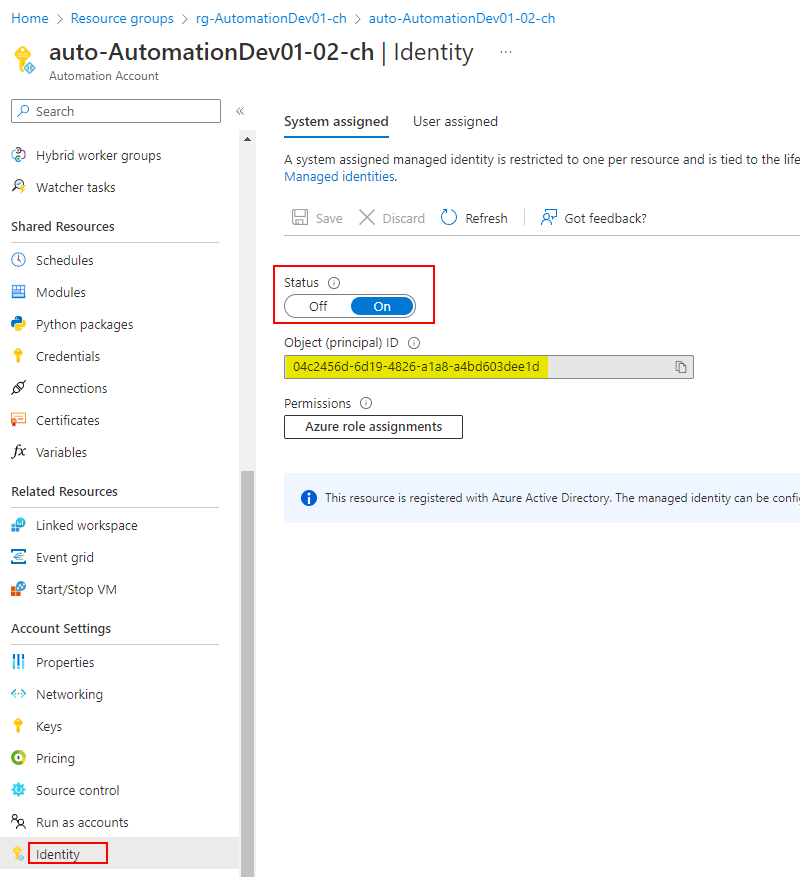Click the Status info circle icon
The width and height of the screenshot is (800, 877).
click(x=334, y=283)
